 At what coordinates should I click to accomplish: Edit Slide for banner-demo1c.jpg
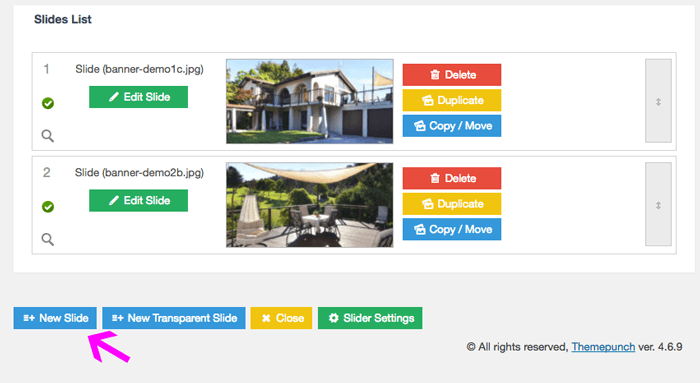[x=138, y=97]
